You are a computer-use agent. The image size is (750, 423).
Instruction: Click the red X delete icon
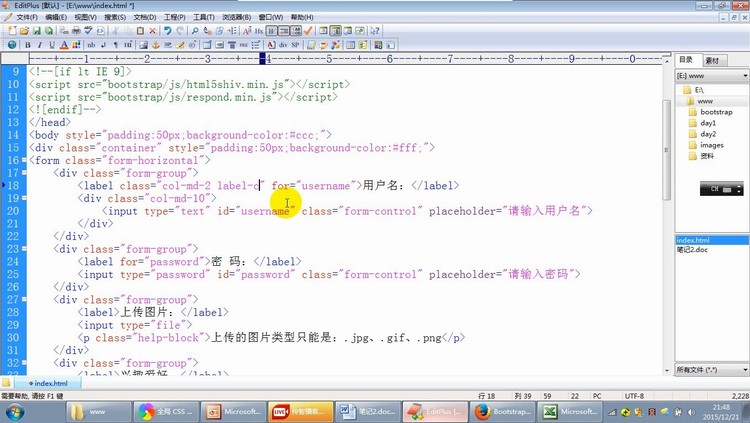point(153,31)
